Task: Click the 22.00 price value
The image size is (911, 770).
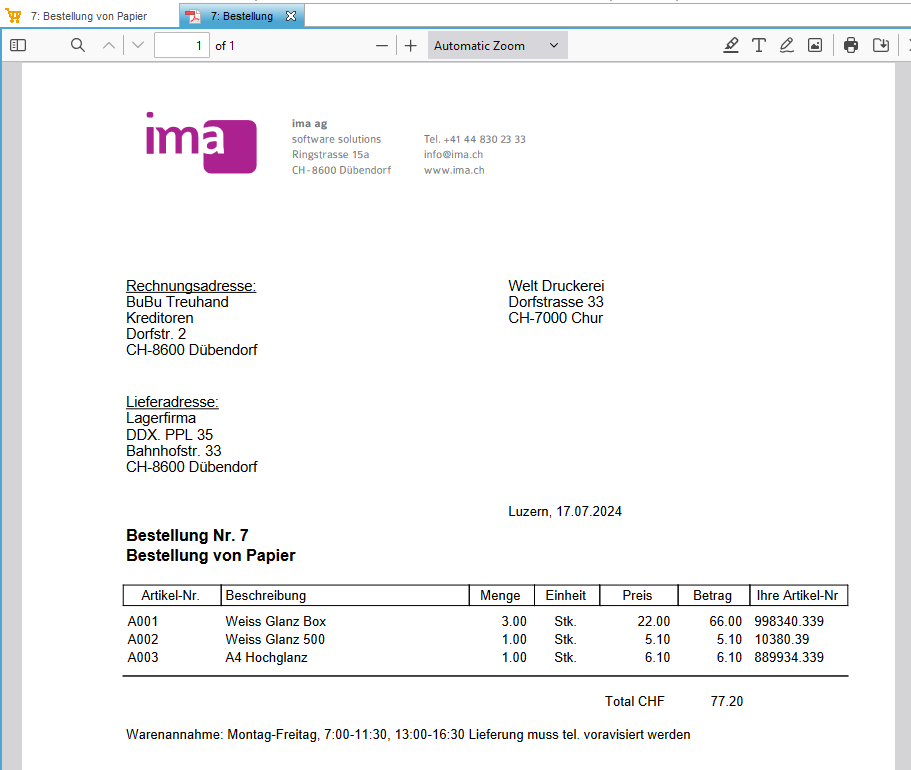Action: (654, 621)
